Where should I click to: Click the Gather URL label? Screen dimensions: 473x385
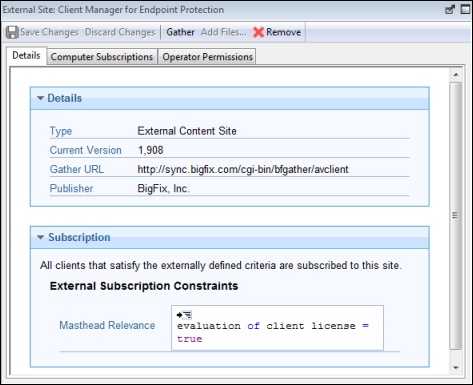tap(77, 169)
